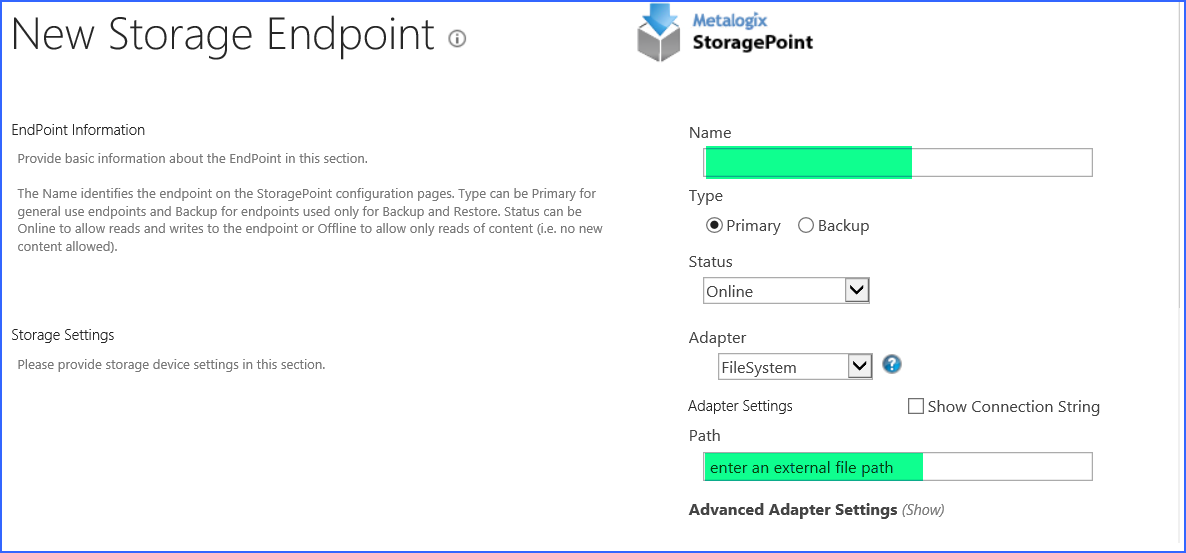Click the Adapter Settings label
The image size is (1186, 553).
(740, 406)
